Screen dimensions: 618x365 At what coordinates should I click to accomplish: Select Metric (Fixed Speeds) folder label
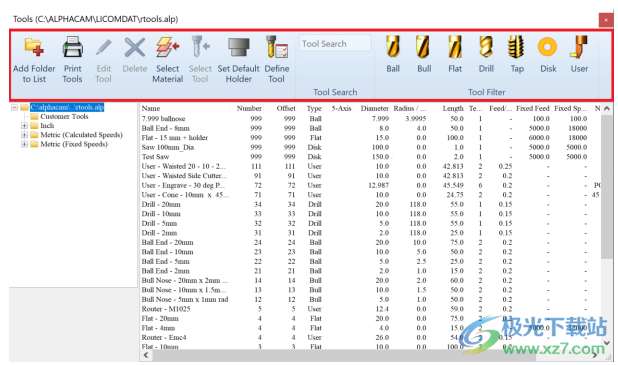74,144
